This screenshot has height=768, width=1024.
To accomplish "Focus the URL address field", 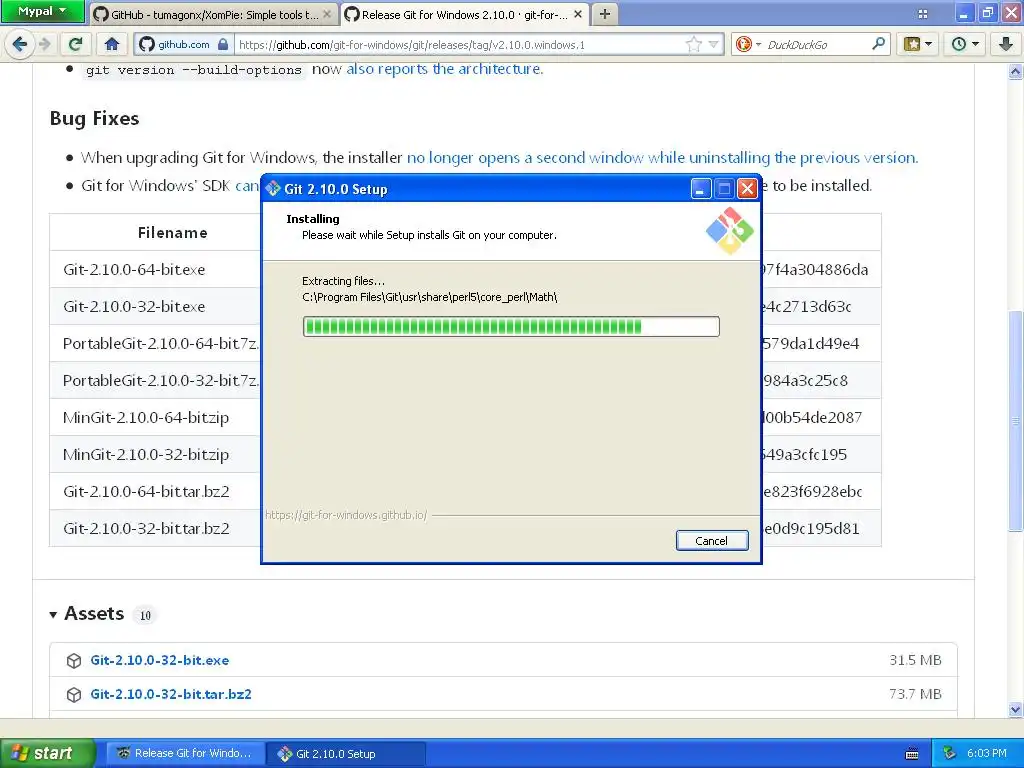I will 457,44.
